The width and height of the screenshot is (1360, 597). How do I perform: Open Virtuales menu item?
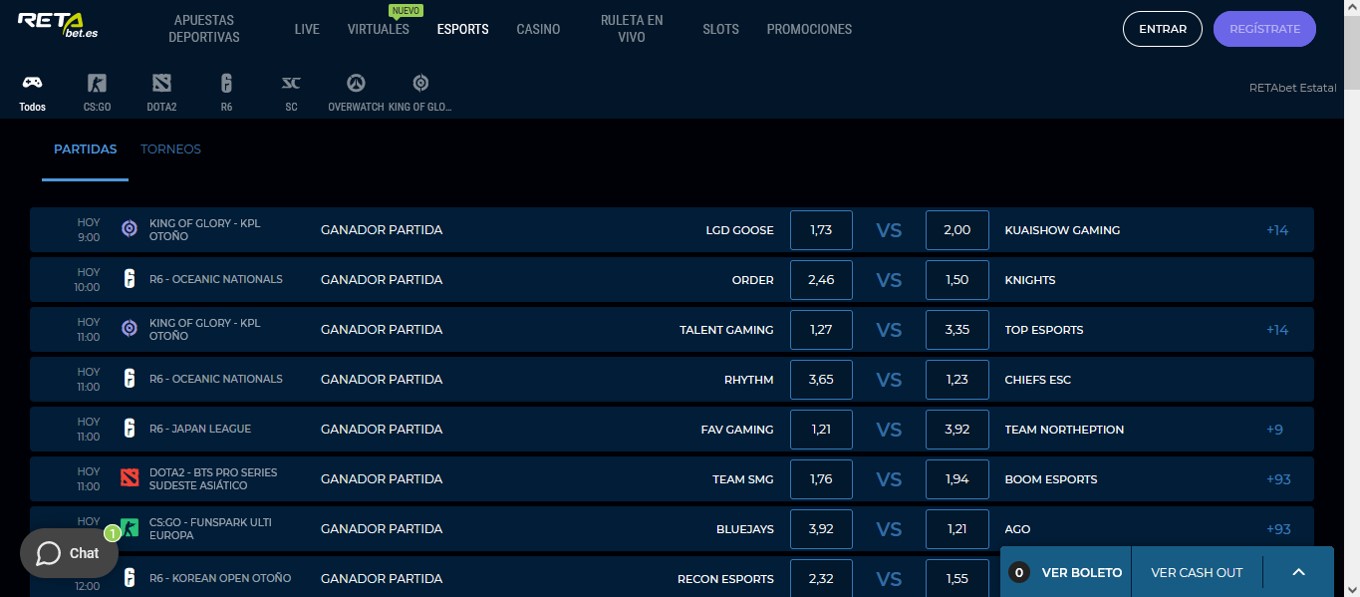(x=378, y=29)
